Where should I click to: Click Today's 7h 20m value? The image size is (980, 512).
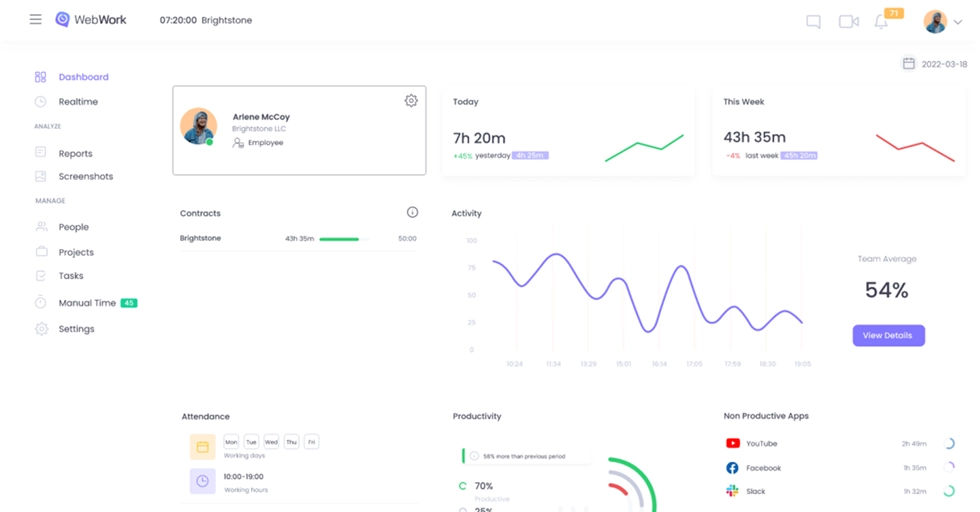click(479, 138)
